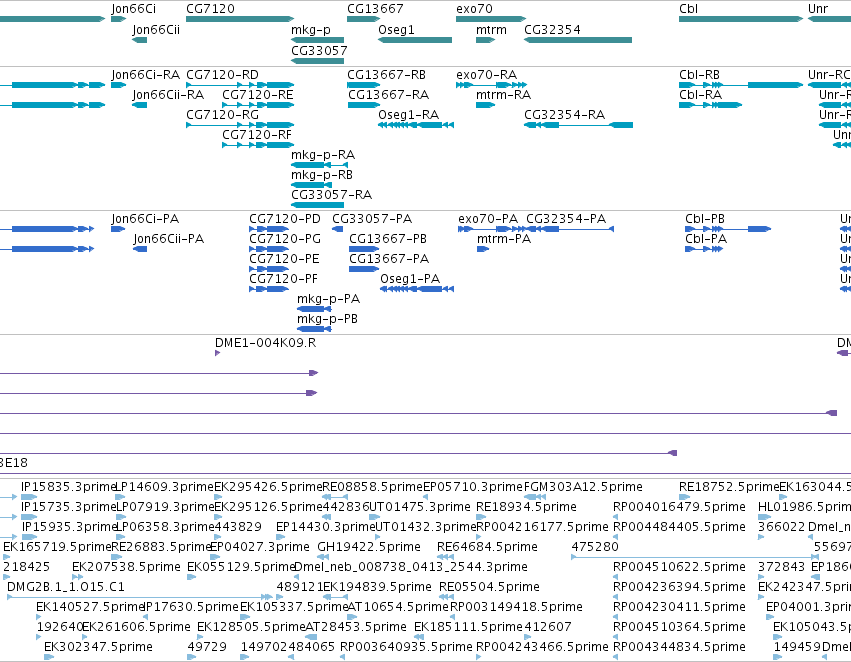Open transcript label CG33057-RA
This screenshot has width=851, height=662.
[332, 195]
